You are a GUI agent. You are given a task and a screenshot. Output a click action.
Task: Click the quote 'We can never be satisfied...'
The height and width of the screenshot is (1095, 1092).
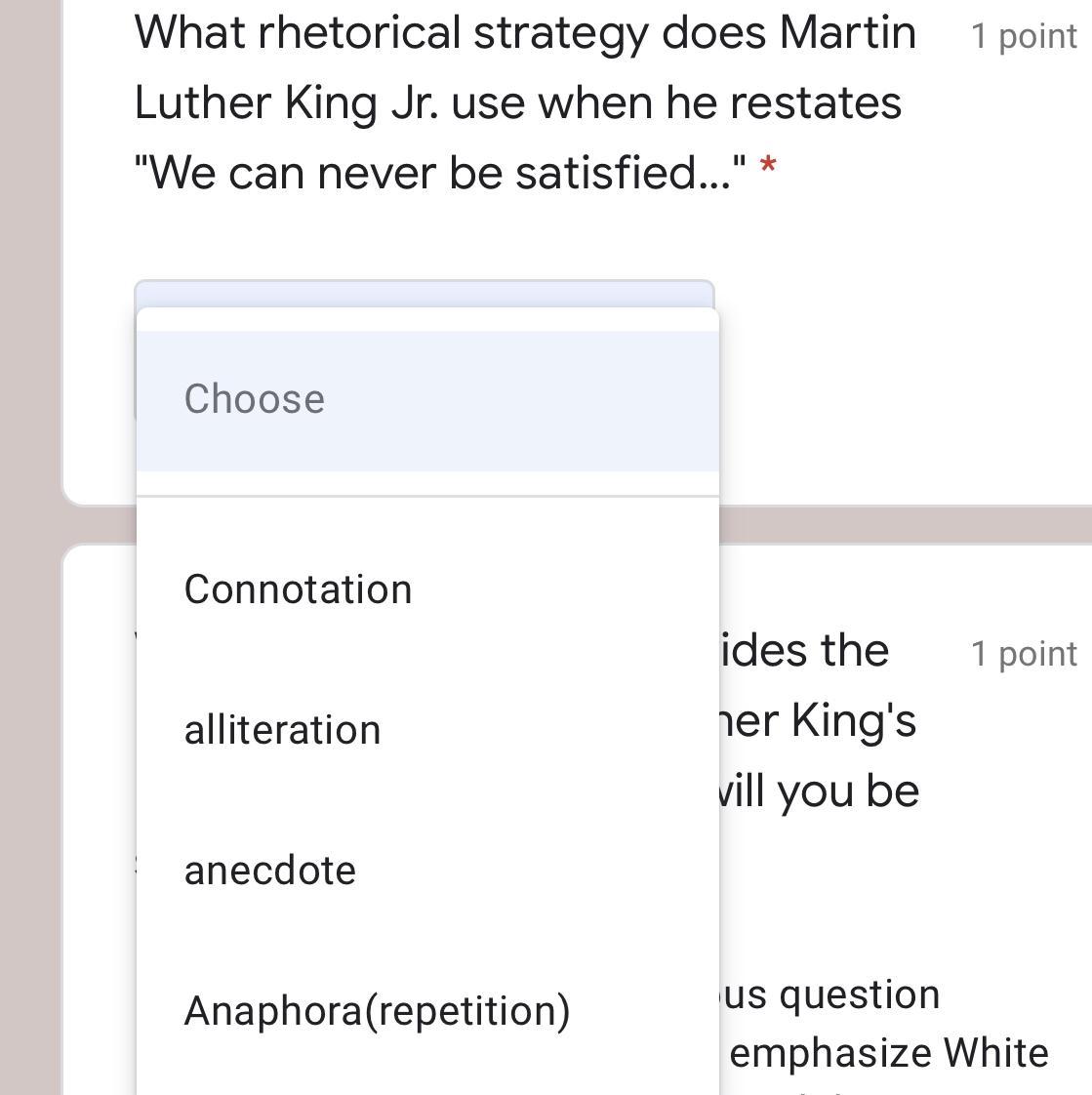[441, 174]
